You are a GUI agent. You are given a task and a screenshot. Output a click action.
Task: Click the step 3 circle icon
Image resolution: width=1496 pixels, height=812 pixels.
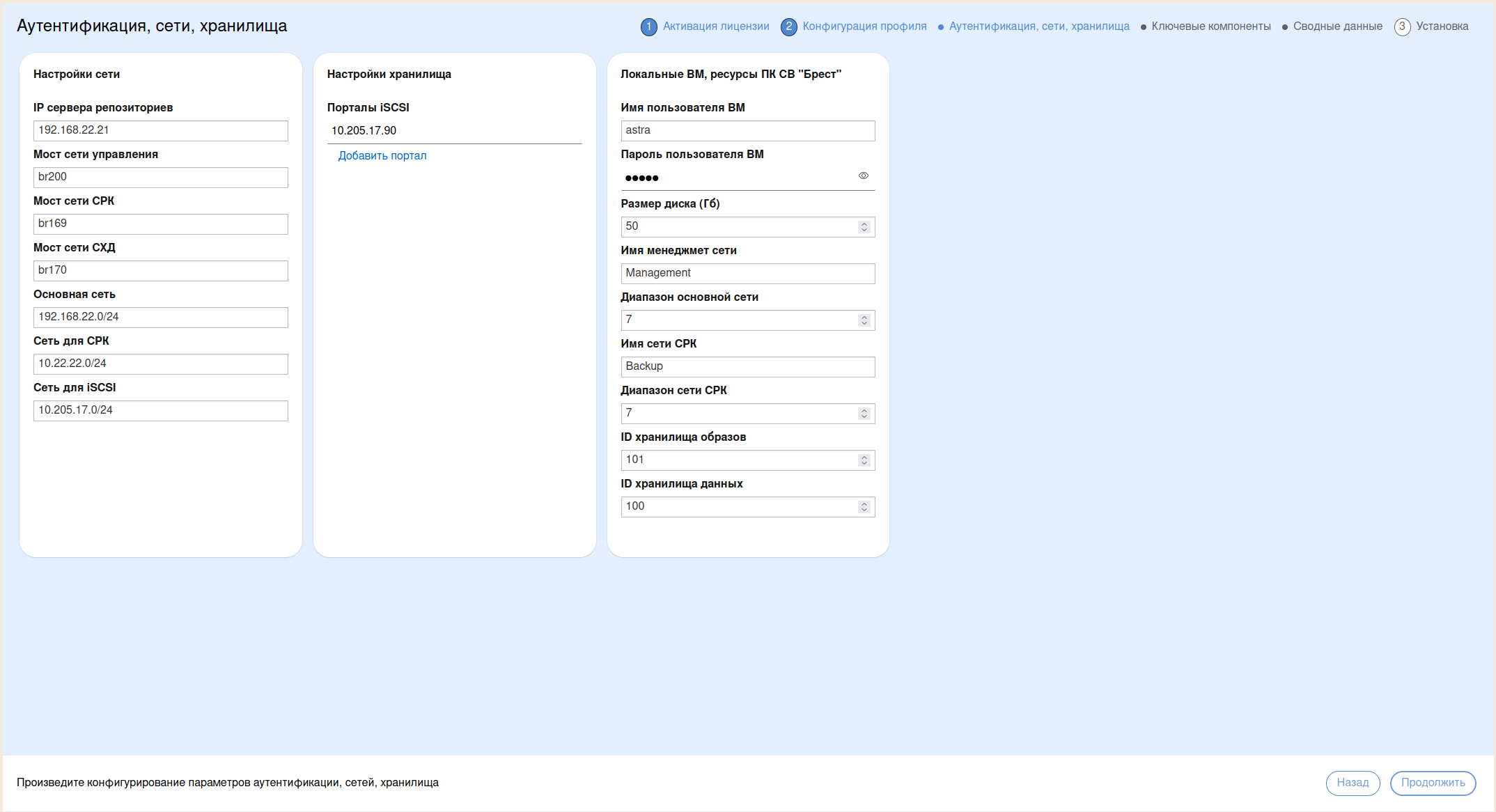click(1402, 27)
